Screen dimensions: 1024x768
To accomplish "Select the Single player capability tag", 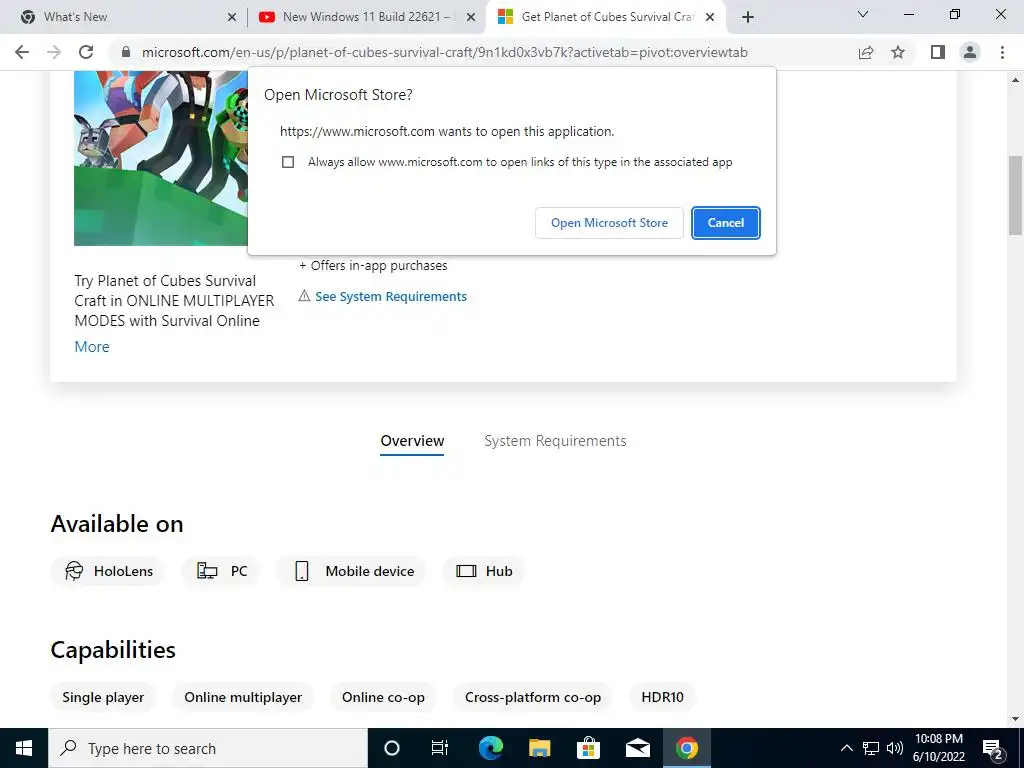I will (103, 697).
